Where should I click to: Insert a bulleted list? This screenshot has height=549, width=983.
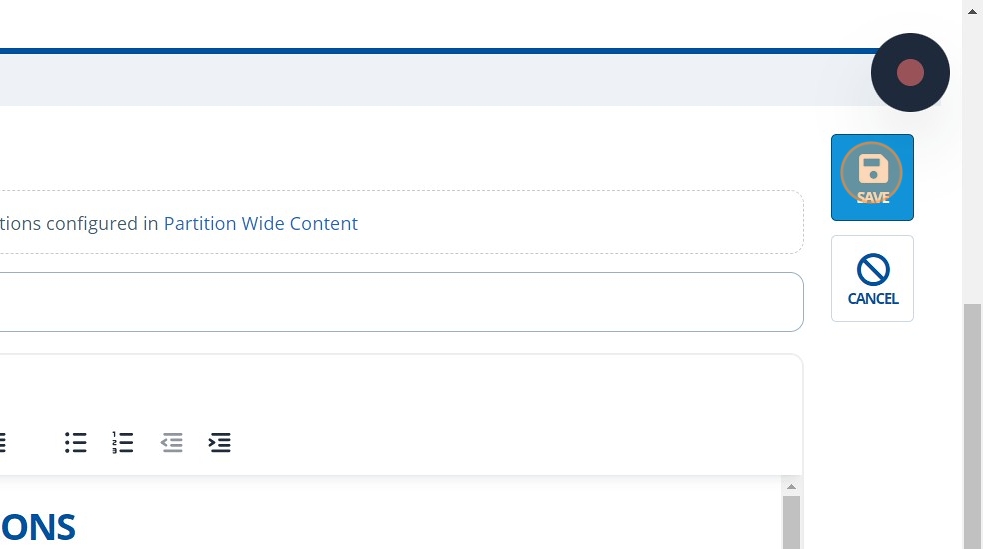(75, 443)
